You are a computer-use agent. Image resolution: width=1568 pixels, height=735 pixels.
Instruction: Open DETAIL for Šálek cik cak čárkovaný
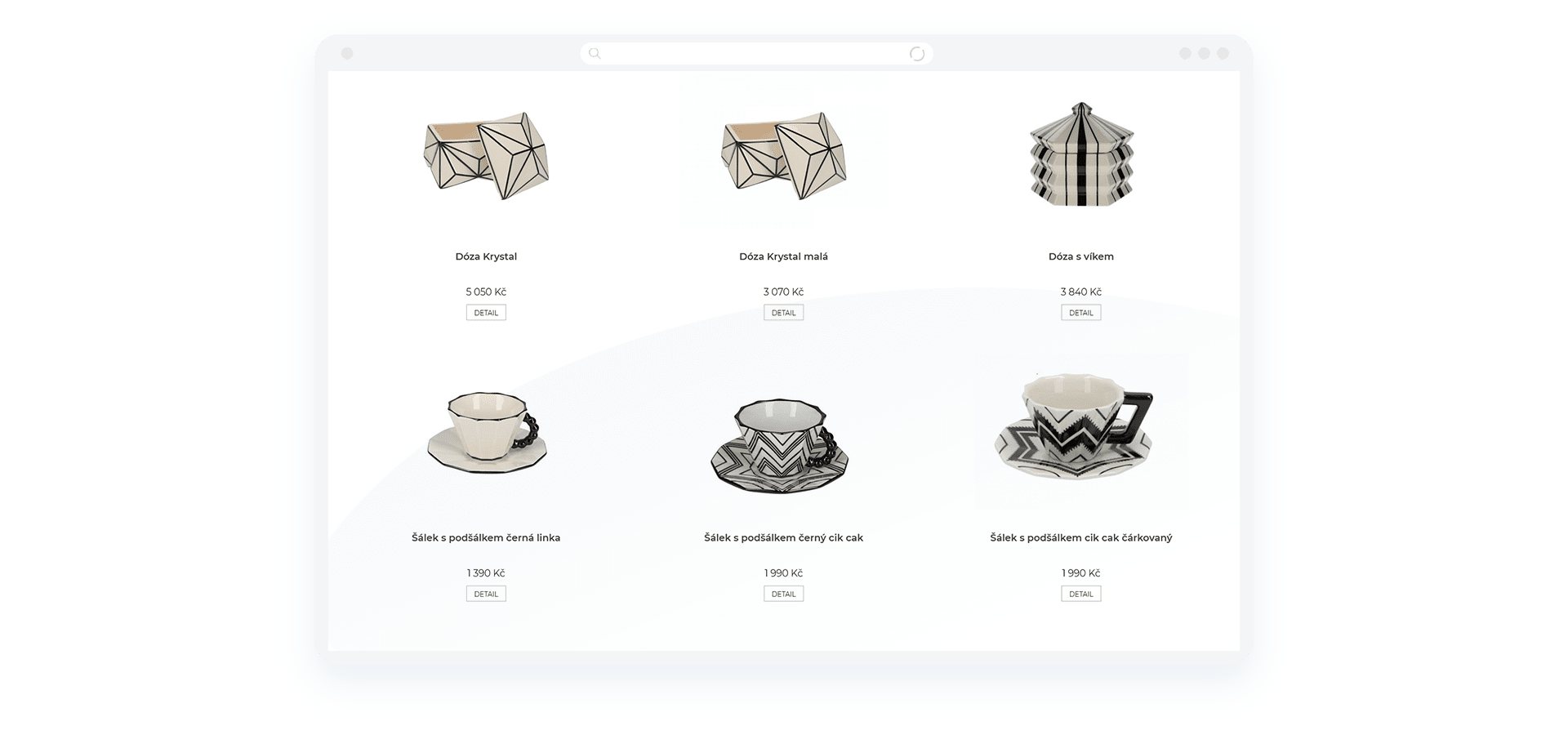[1080, 594]
